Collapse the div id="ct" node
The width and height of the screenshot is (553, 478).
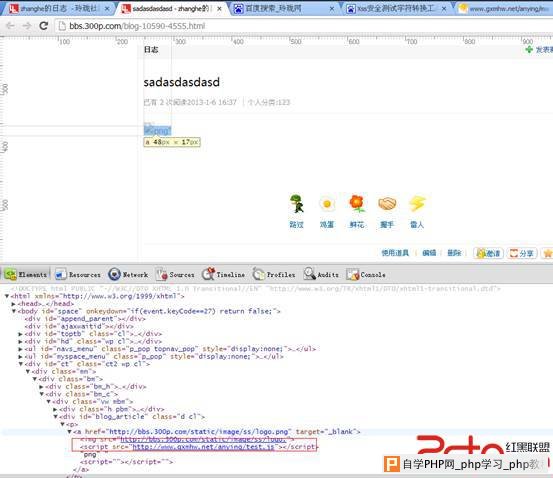21,364
